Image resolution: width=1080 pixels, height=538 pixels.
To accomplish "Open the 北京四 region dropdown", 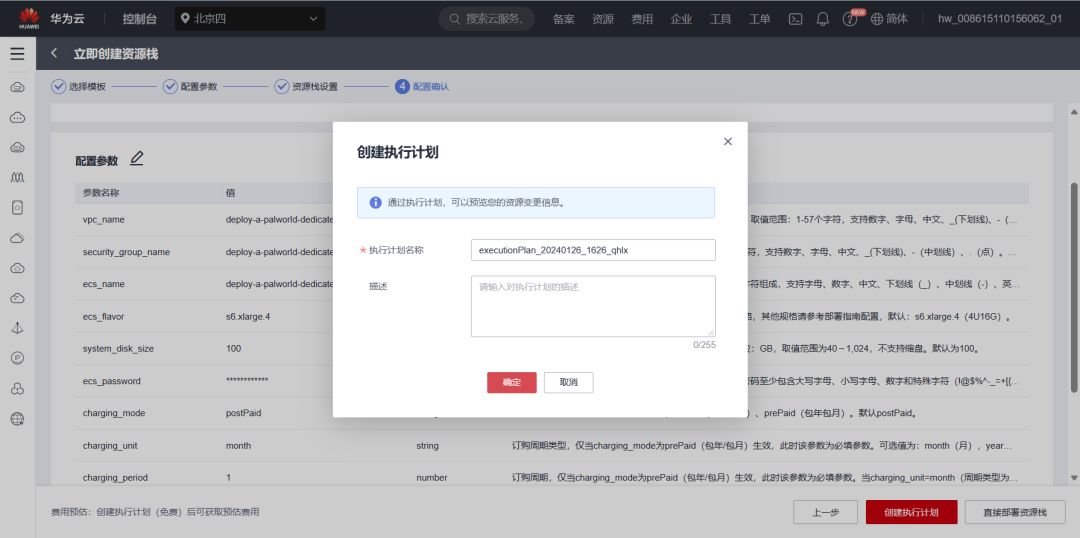I will tap(251, 19).
